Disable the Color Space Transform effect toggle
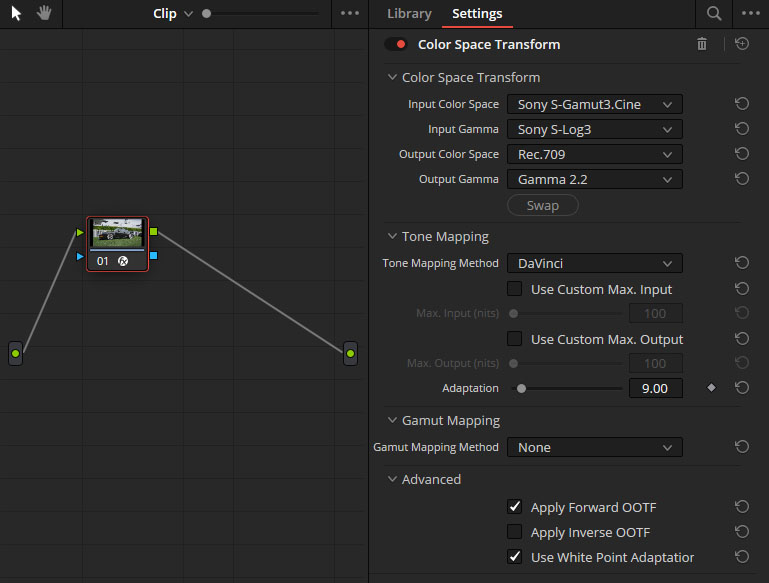769x583 pixels. click(396, 44)
